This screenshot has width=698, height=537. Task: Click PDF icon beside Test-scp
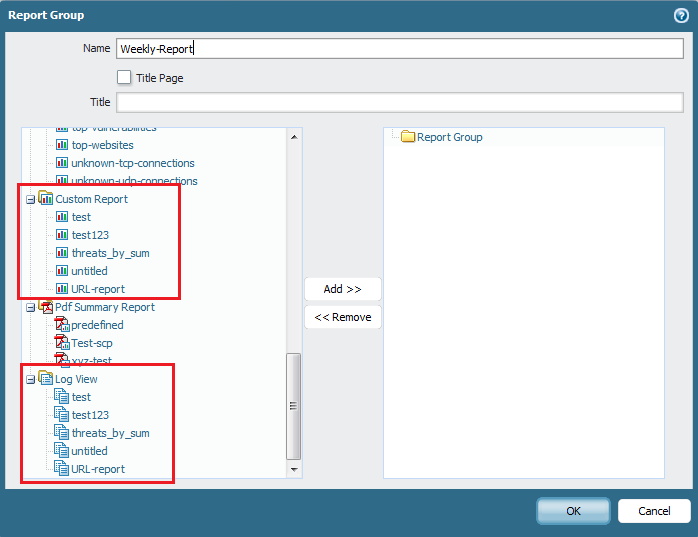pyautogui.click(x=62, y=342)
